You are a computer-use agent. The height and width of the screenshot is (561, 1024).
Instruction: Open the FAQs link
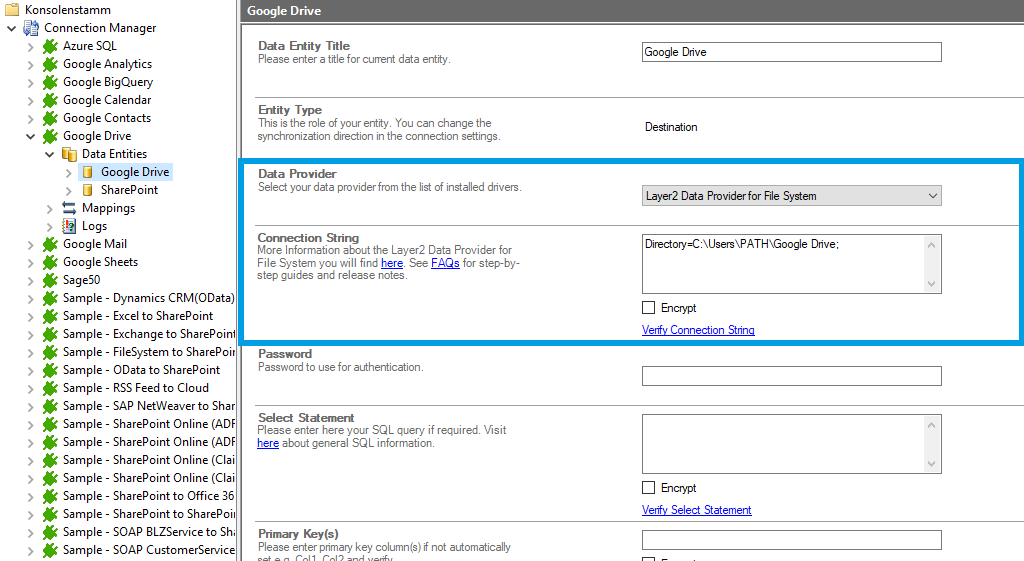pyautogui.click(x=445, y=263)
